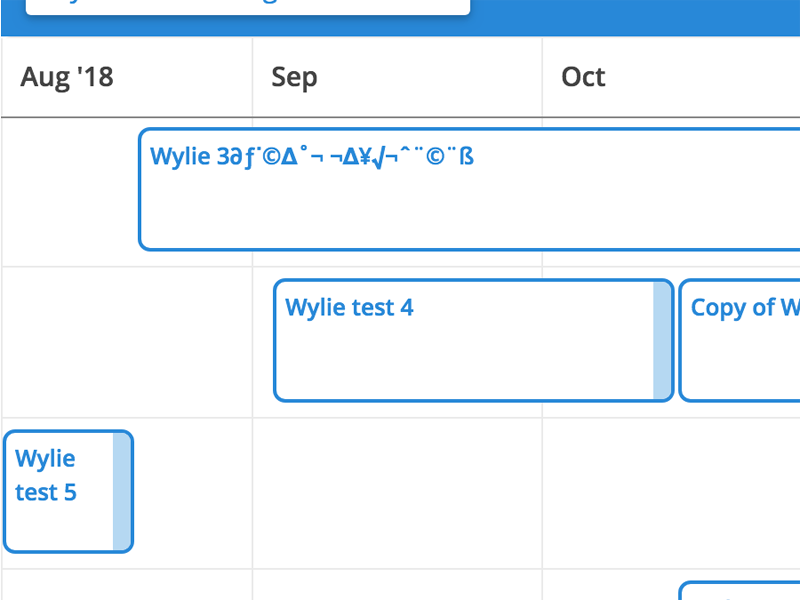Click the white dropdown box at the top
800x600 pixels.
click(247, 6)
